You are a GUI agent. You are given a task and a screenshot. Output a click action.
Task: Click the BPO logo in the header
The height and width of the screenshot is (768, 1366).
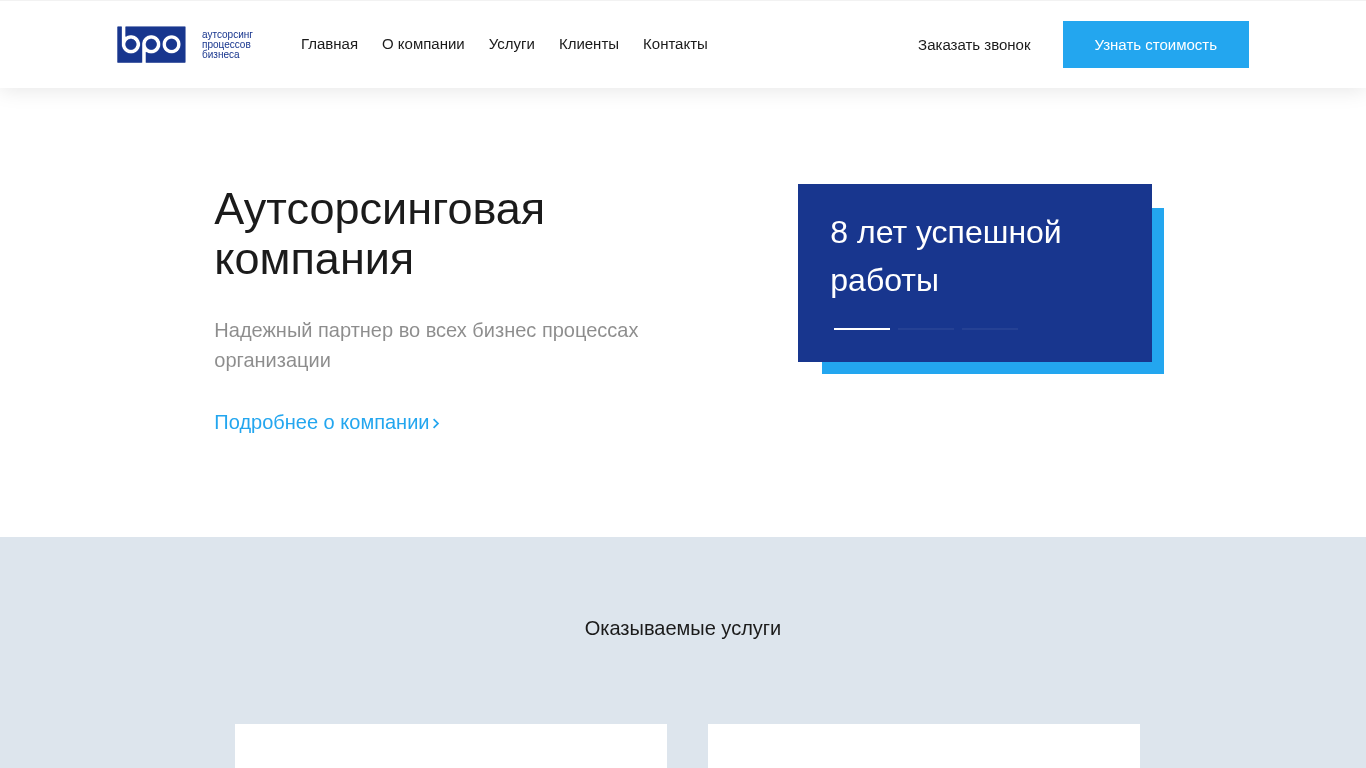pos(151,44)
